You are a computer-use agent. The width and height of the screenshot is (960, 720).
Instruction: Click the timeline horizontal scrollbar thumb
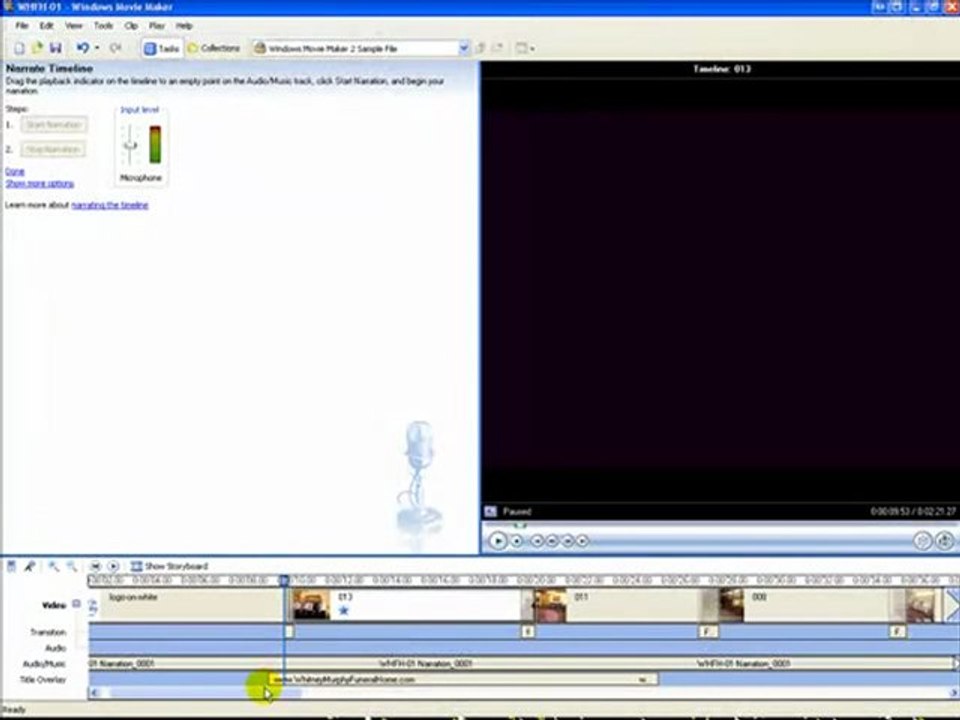205,693
